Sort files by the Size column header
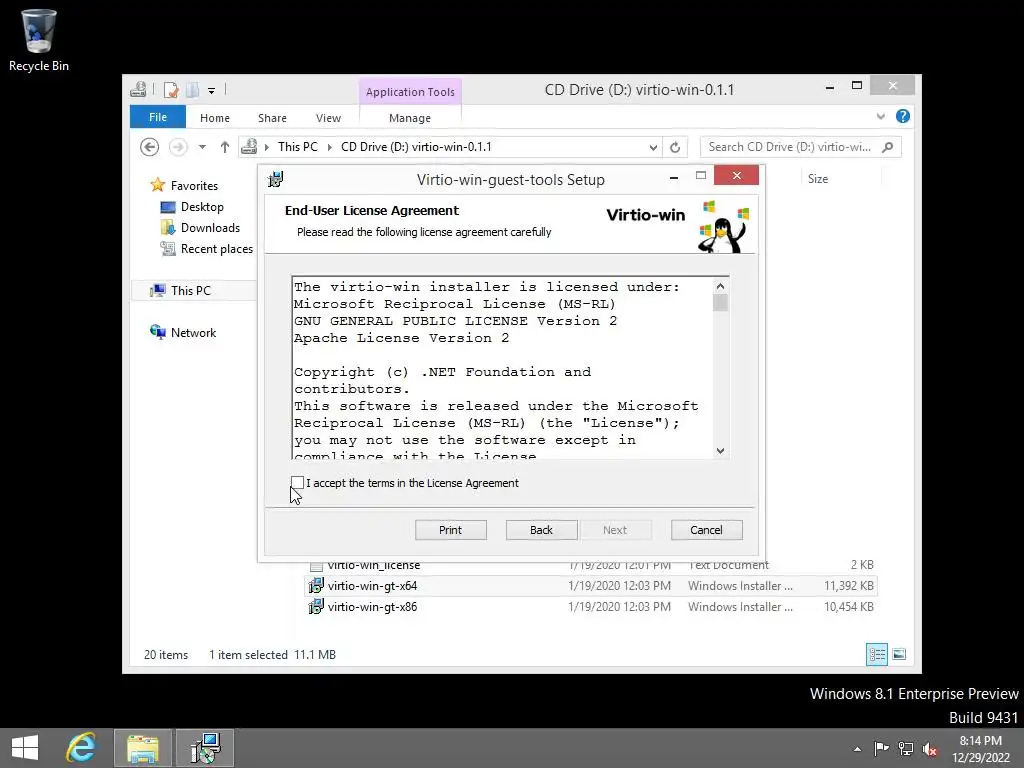This screenshot has height=768, width=1024. [818, 179]
